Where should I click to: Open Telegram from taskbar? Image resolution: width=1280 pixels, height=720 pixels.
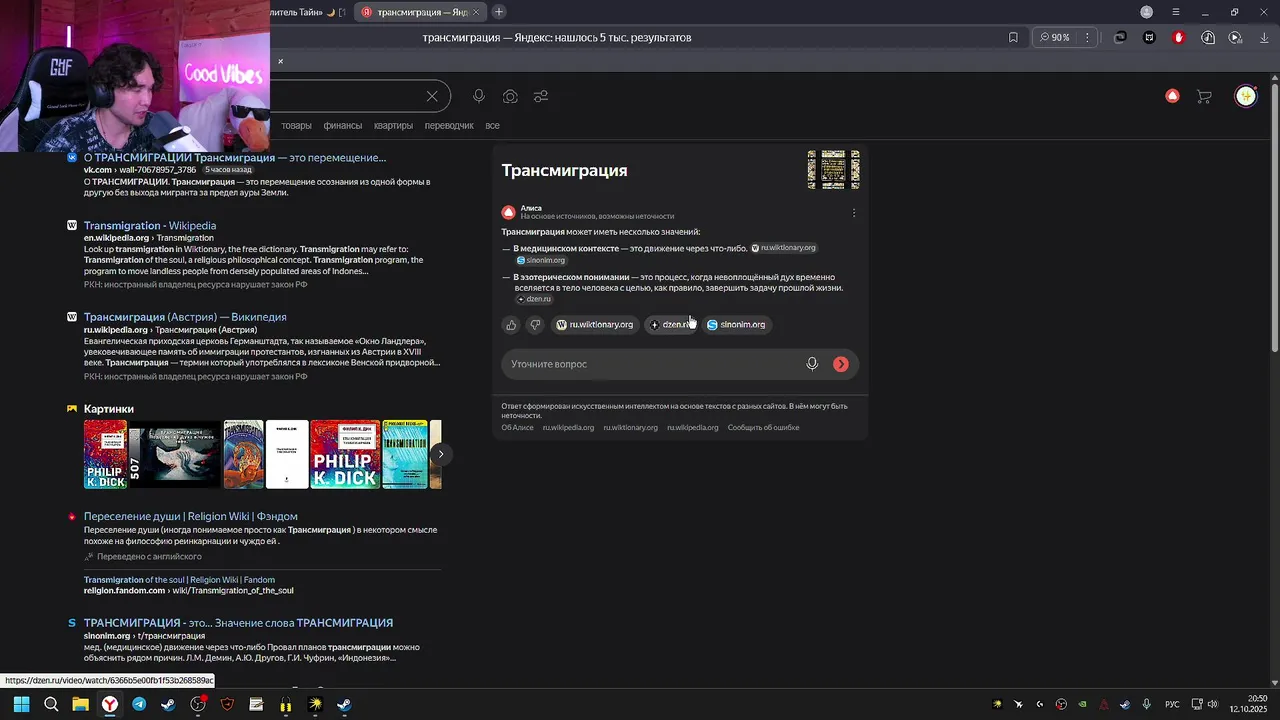[139, 704]
